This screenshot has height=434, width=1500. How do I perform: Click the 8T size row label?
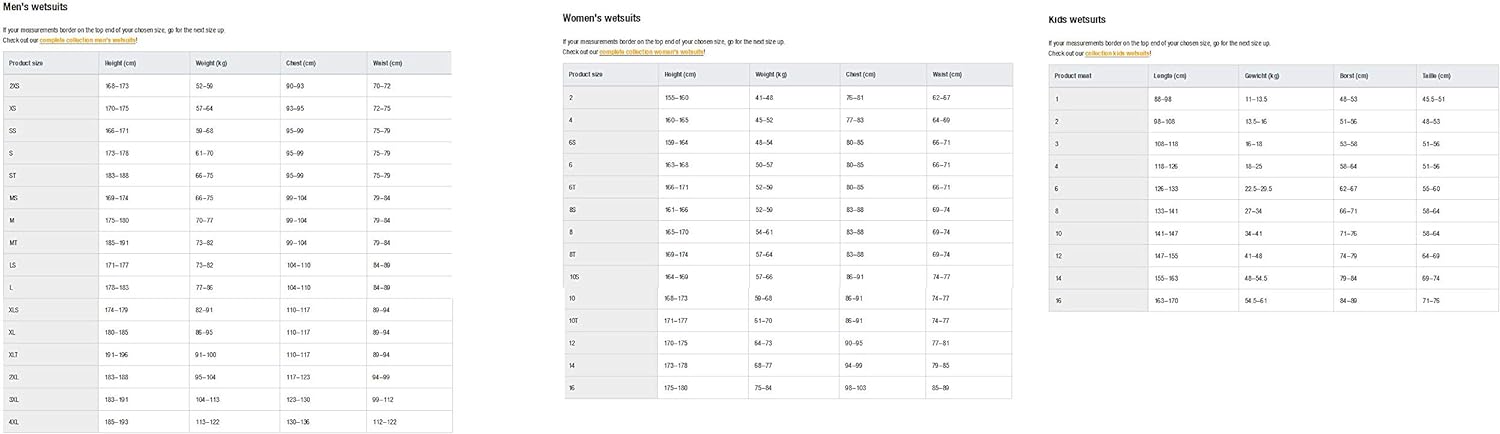click(x=572, y=254)
